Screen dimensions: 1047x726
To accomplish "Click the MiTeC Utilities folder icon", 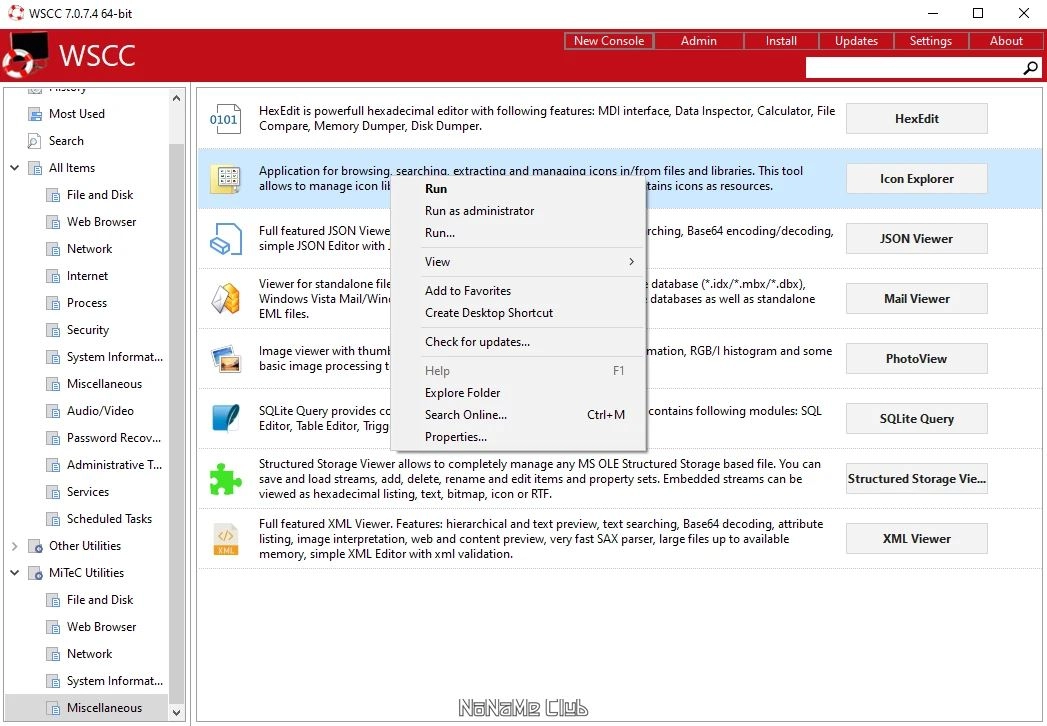I will coord(35,573).
